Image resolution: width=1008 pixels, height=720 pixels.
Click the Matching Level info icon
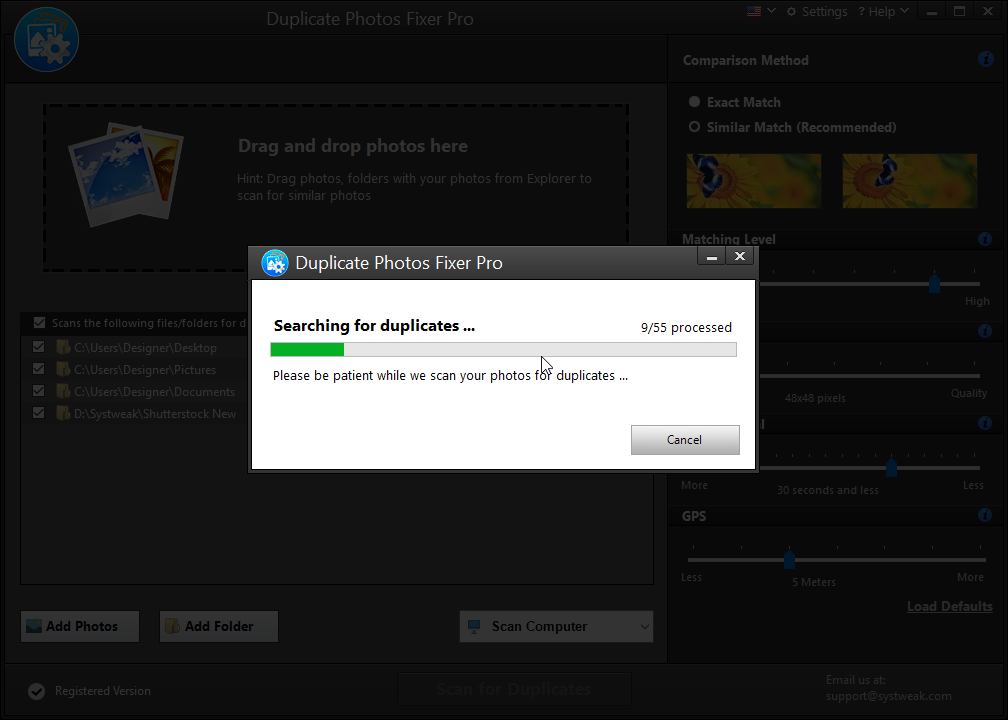[x=985, y=239]
